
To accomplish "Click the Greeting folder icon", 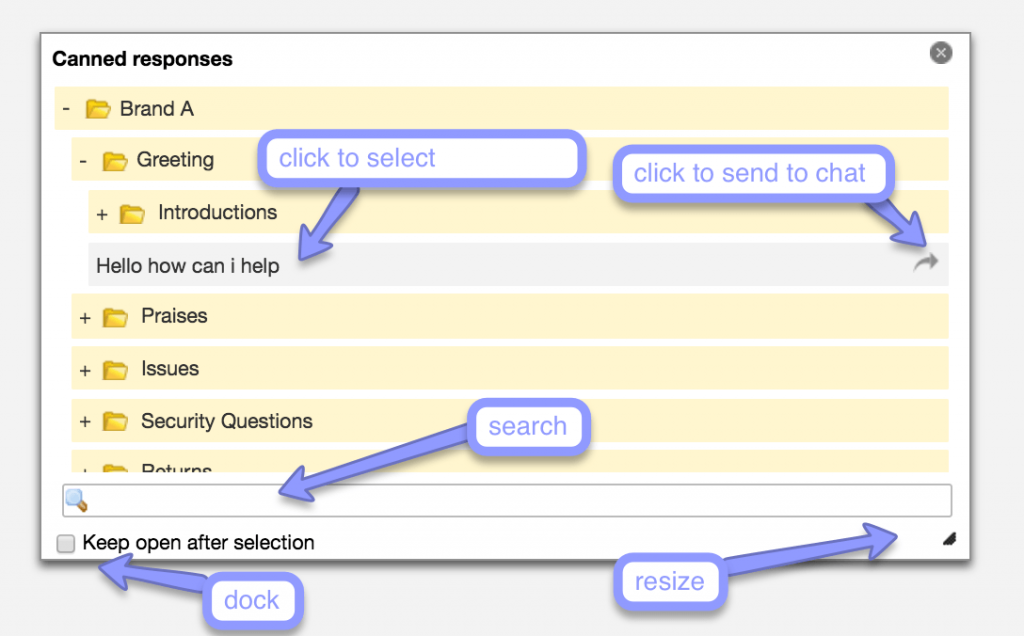I will coord(115,160).
